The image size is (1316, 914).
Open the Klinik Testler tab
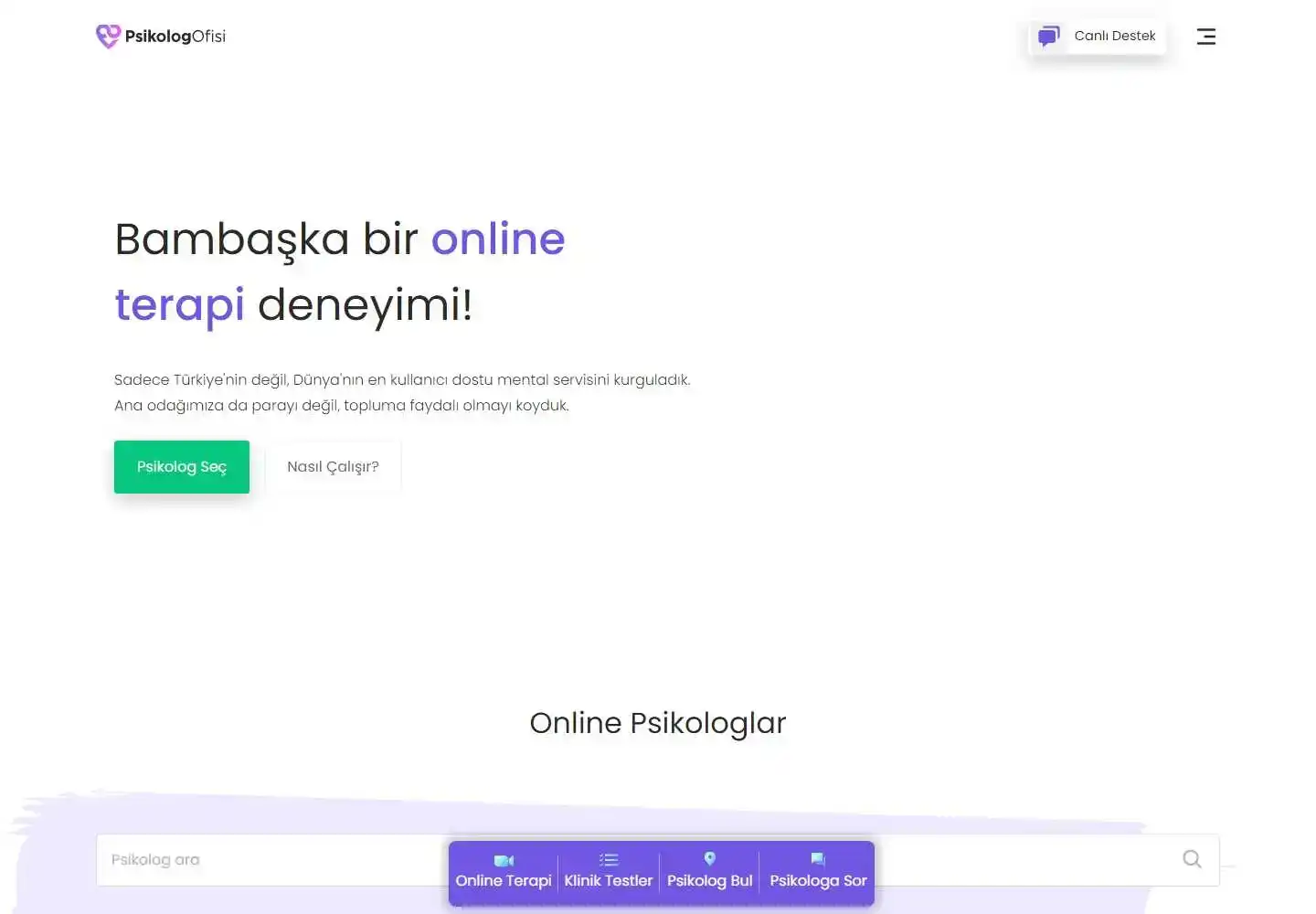pyautogui.click(x=609, y=874)
